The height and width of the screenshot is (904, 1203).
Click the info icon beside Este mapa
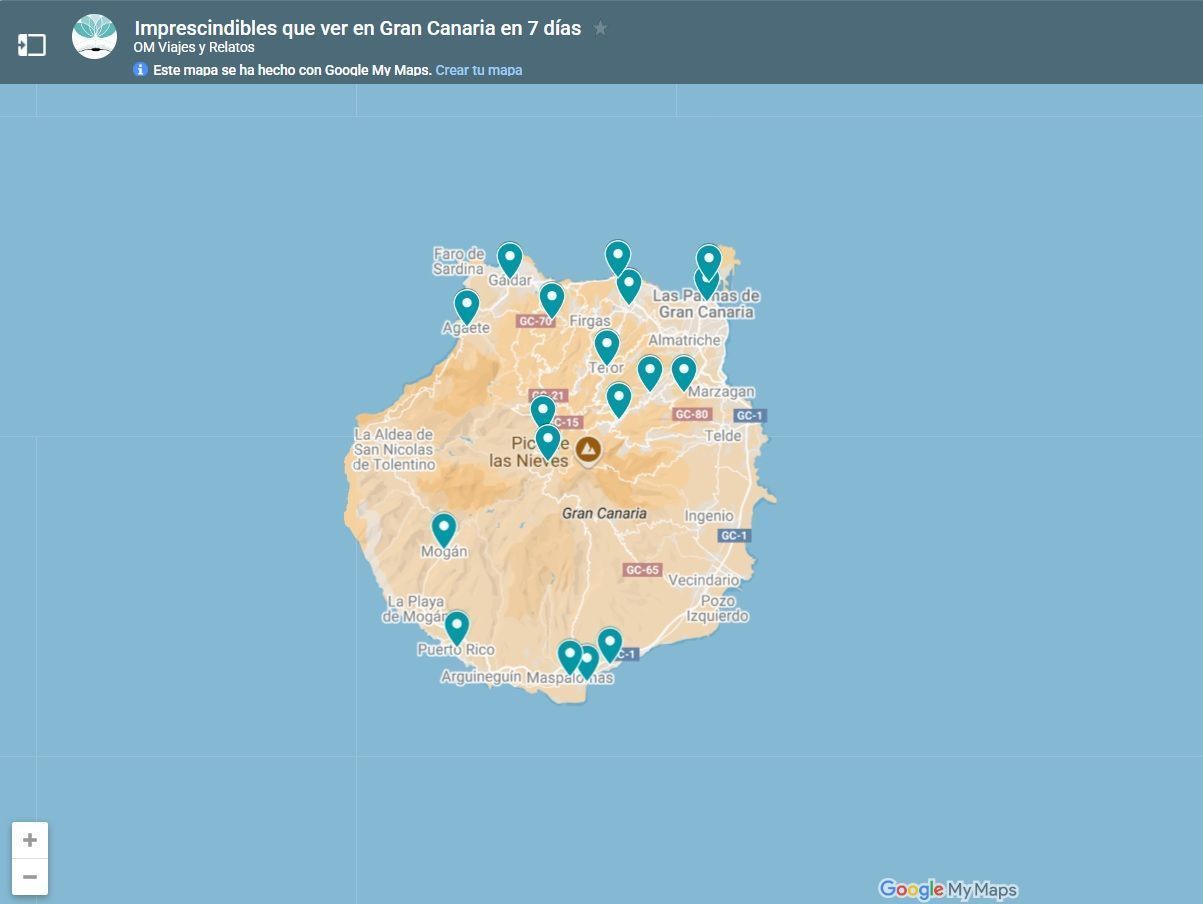pyautogui.click(x=141, y=70)
